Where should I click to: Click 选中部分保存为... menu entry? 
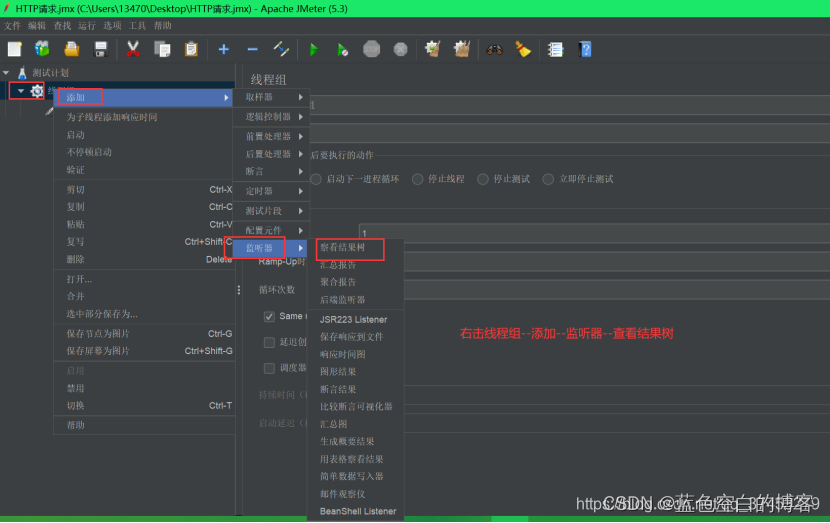coord(144,314)
